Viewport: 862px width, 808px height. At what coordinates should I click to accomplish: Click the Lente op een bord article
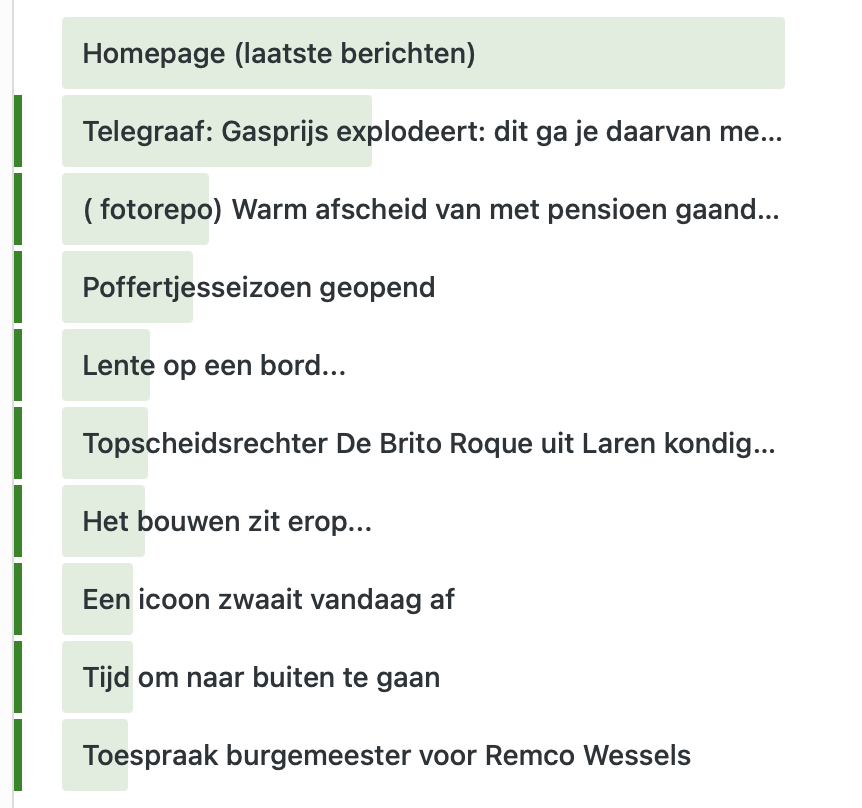214,366
